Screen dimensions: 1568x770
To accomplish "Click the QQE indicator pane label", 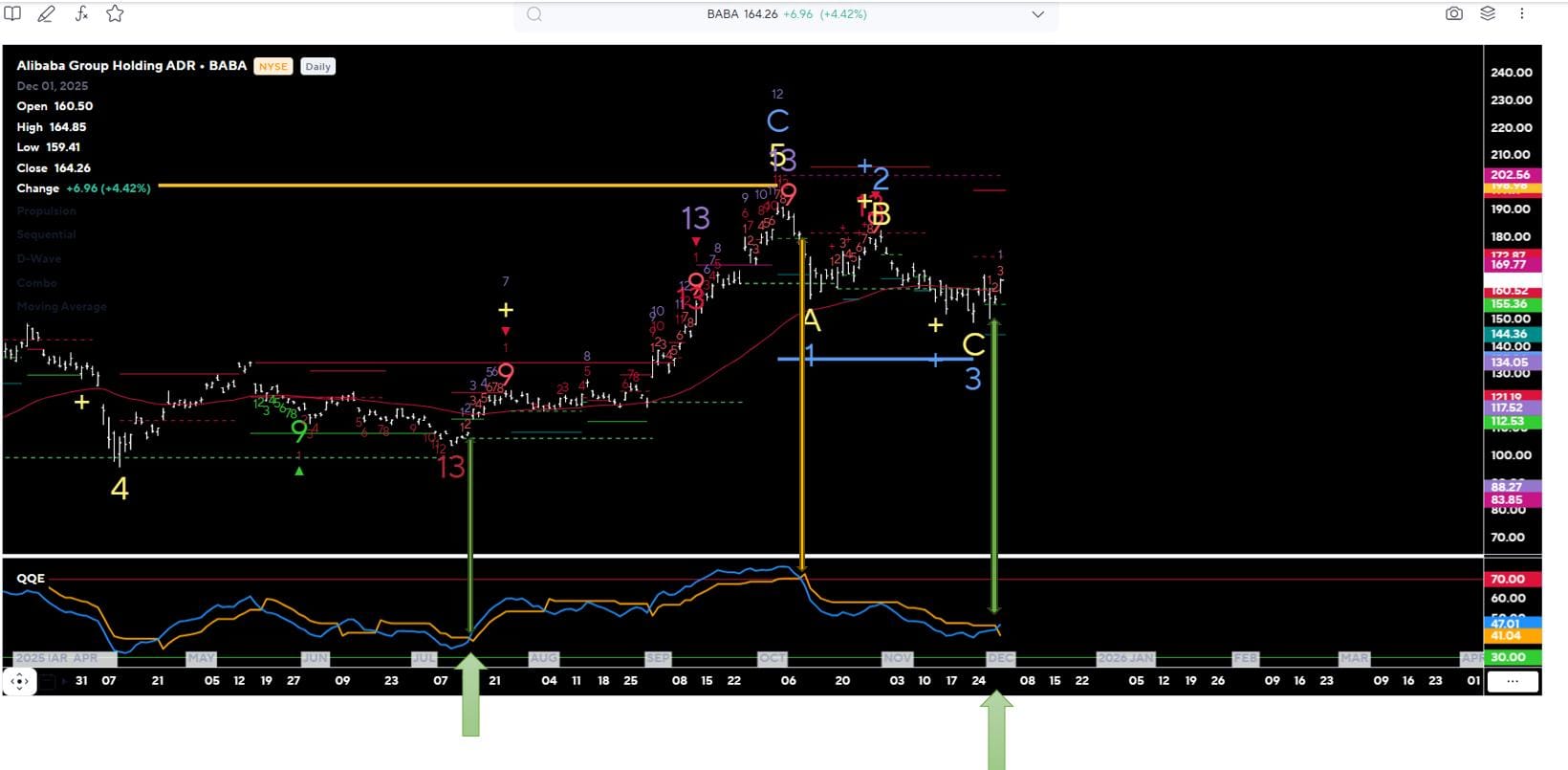I will (31, 579).
